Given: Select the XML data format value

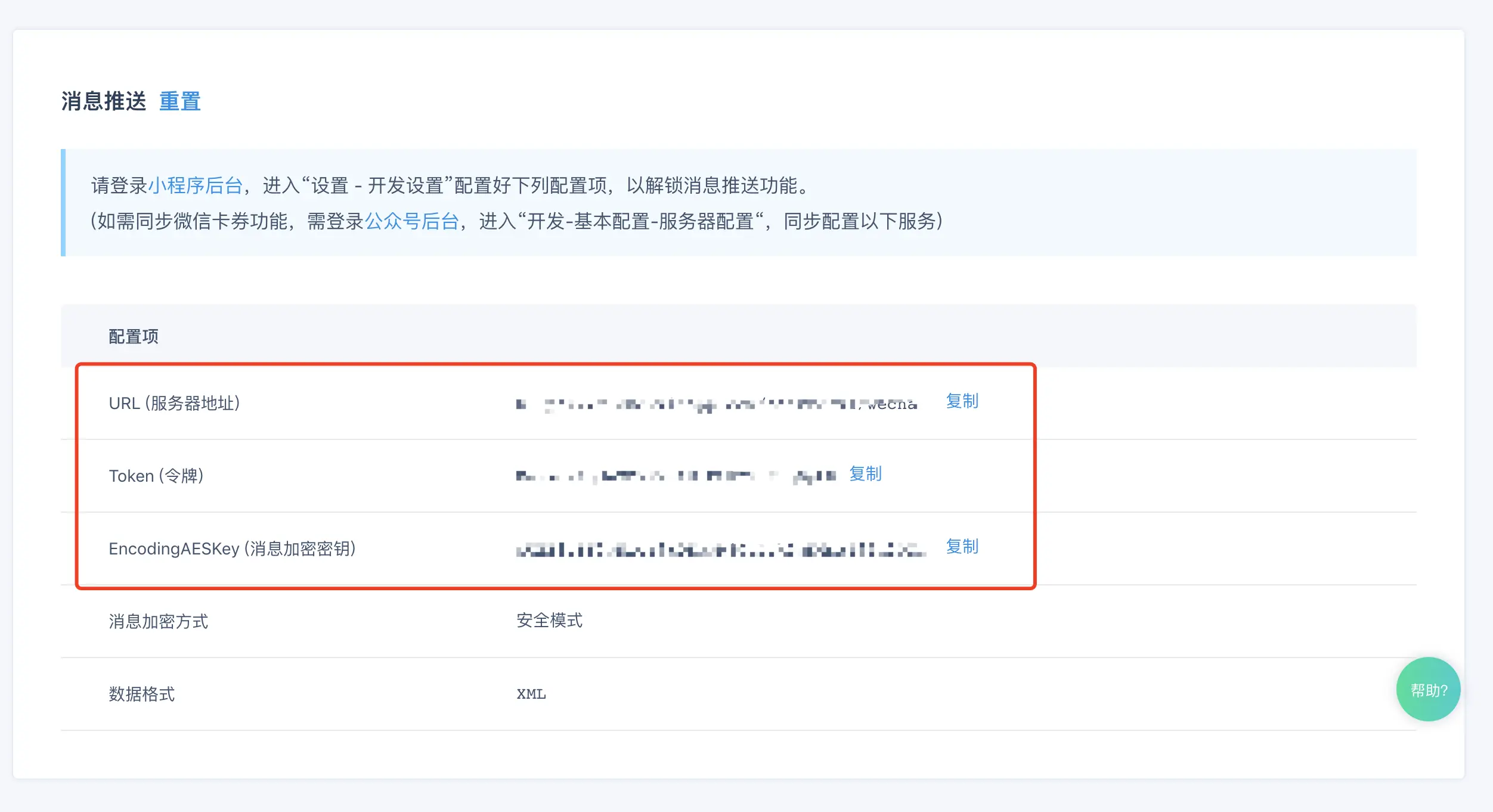Looking at the screenshot, I should 531,694.
